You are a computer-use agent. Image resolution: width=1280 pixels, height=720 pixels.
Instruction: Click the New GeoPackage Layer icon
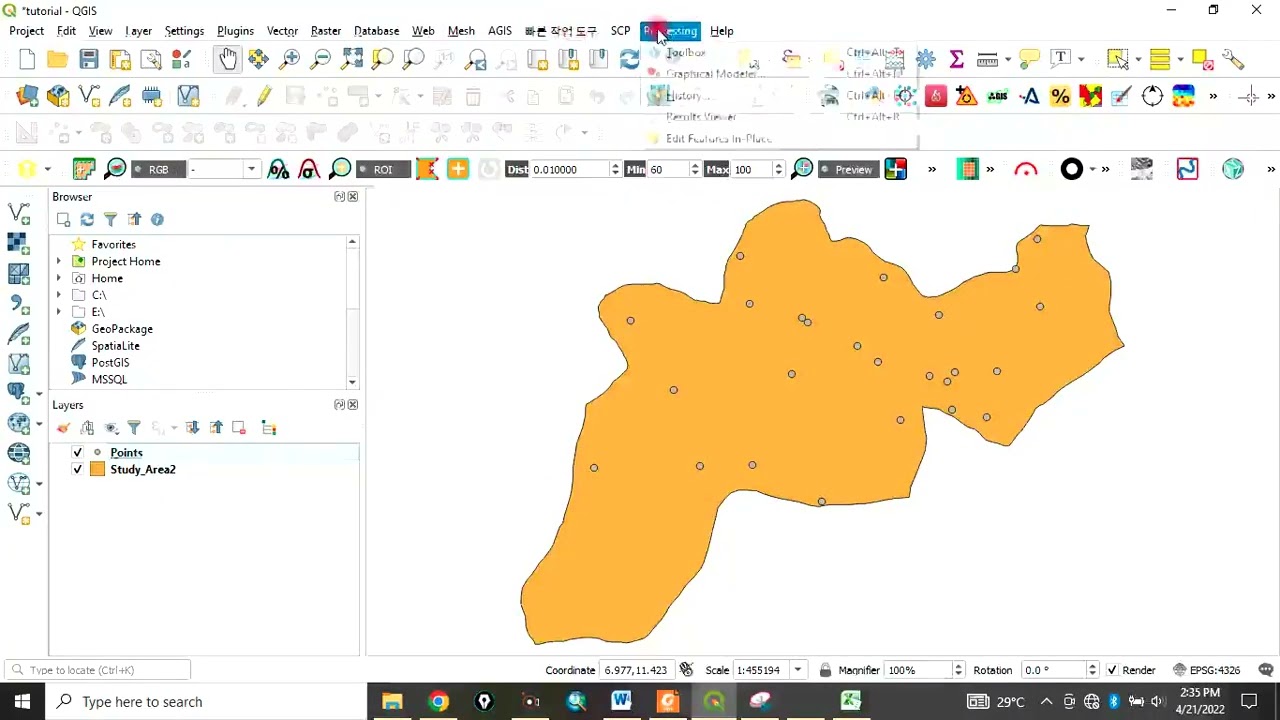[x=58, y=97]
